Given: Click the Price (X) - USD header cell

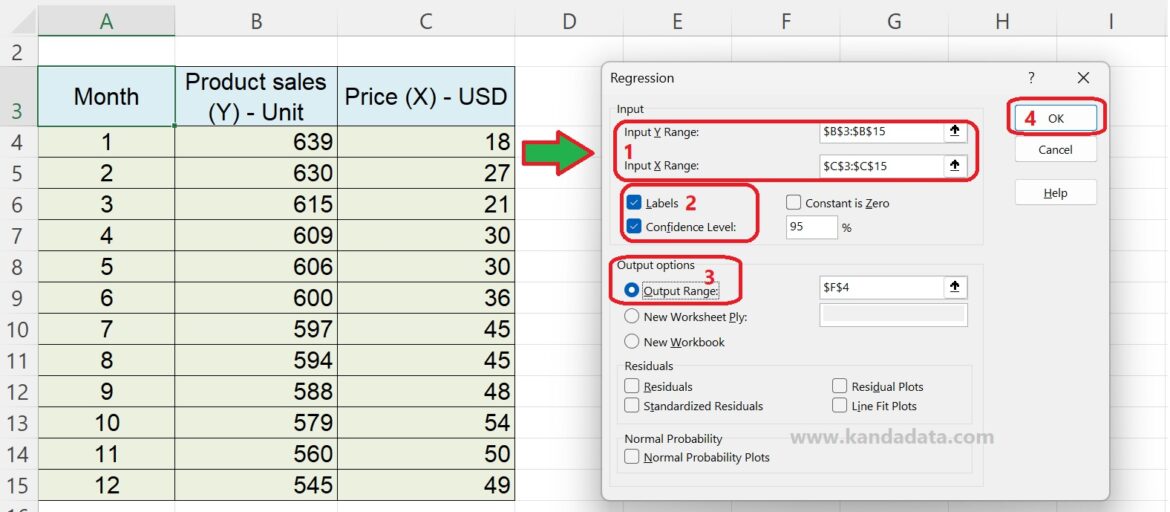Looking at the screenshot, I should pos(425,96).
